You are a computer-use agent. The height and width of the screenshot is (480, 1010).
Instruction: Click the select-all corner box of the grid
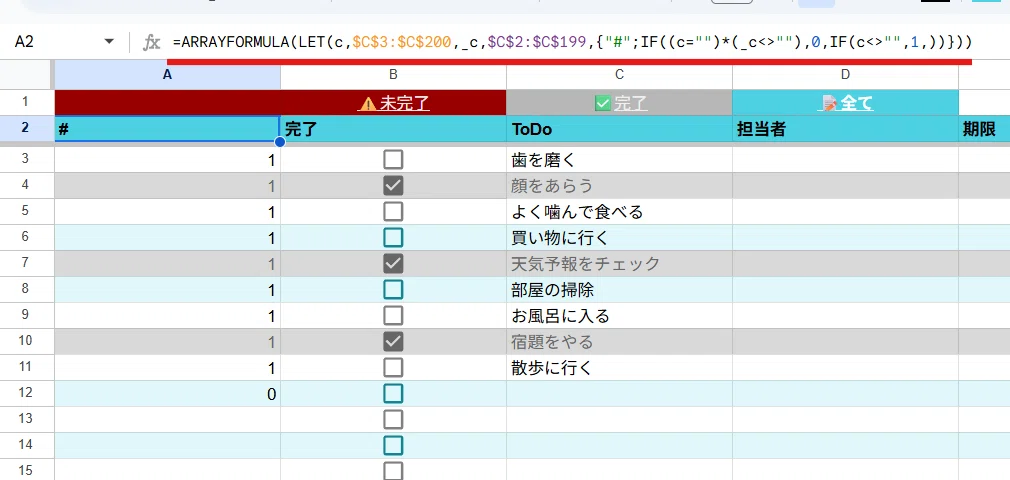coord(26,75)
